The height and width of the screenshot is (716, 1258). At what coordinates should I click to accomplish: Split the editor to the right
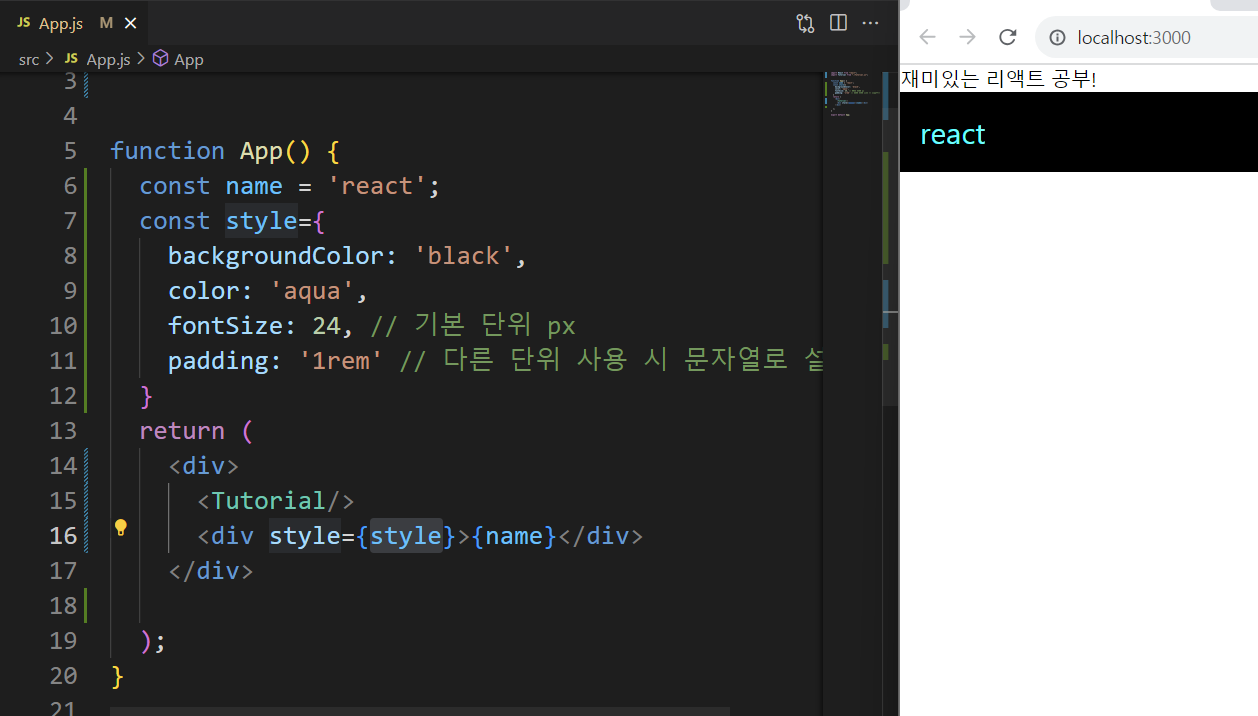click(x=838, y=23)
